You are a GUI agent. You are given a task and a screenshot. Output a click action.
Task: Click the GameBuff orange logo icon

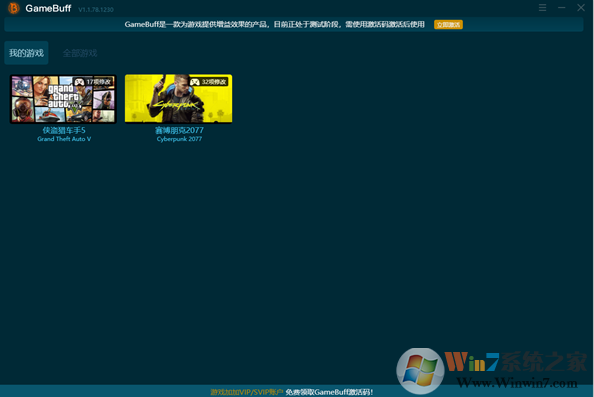click(x=14, y=8)
